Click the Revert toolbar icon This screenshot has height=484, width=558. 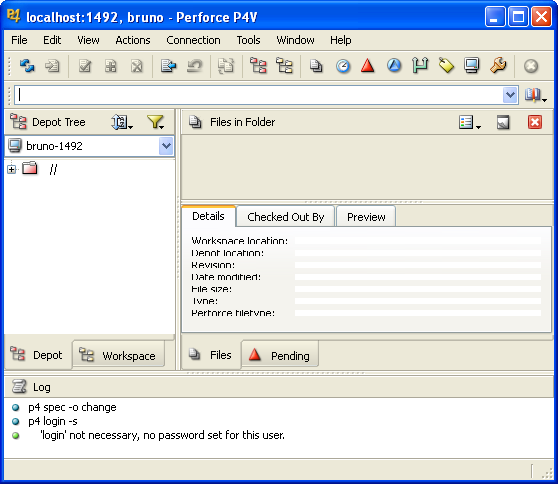pos(194,66)
